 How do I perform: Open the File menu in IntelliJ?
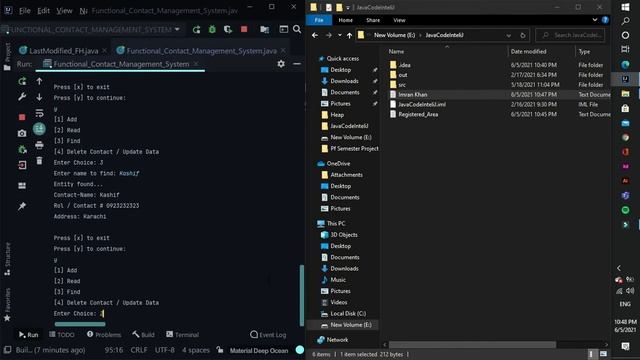click(x=24, y=11)
